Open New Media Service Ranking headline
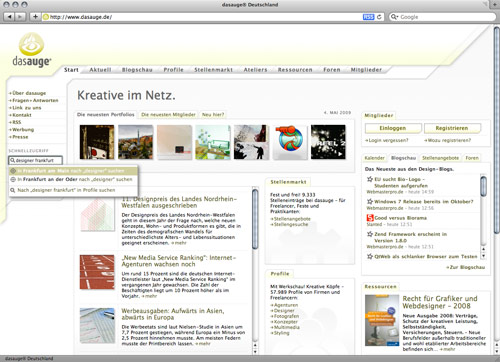The height and width of the screenshot is (362, 500). click(179, 261)
